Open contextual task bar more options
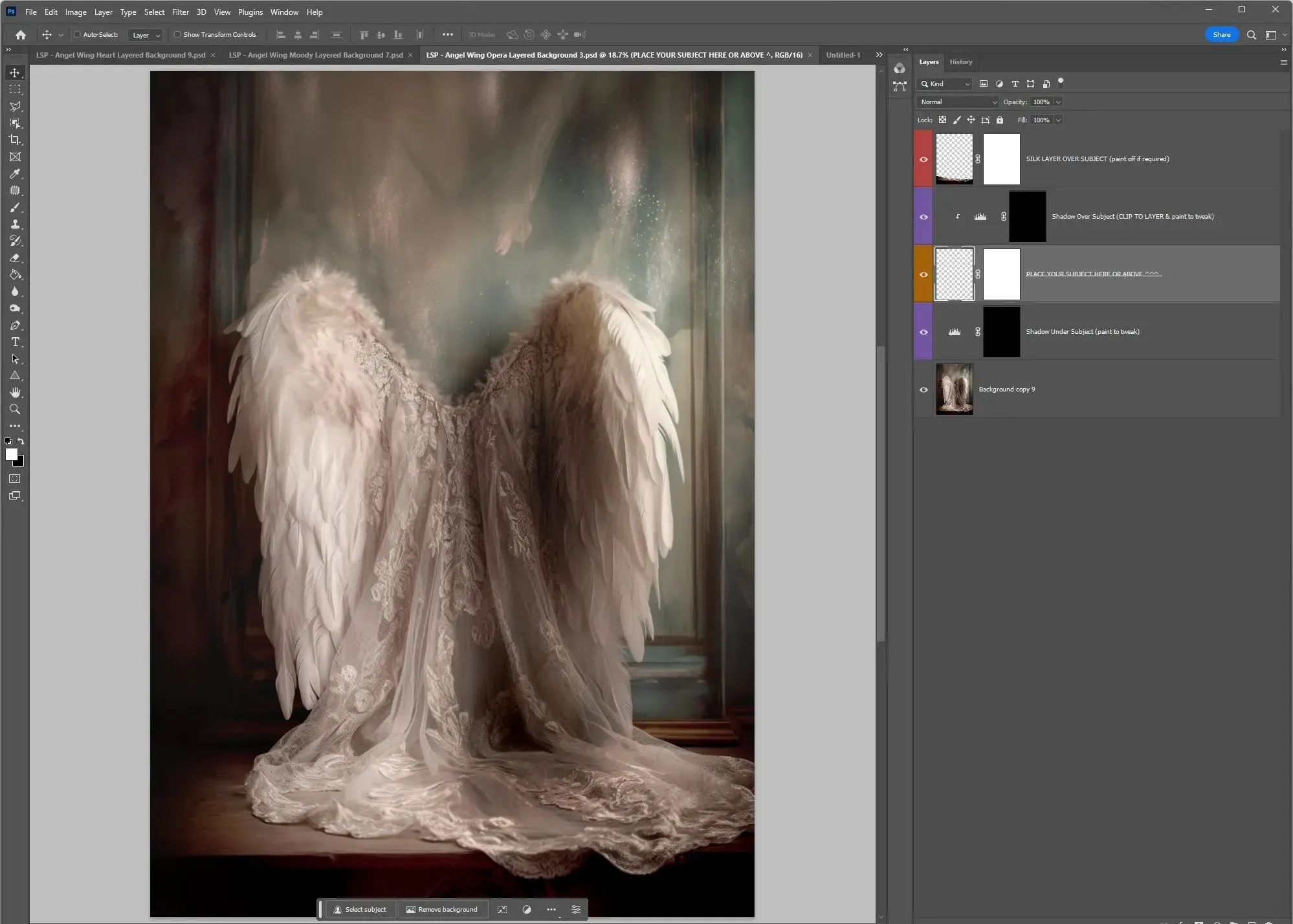Viewport: 1293px width, 924px height. click(x=551, y=909)
